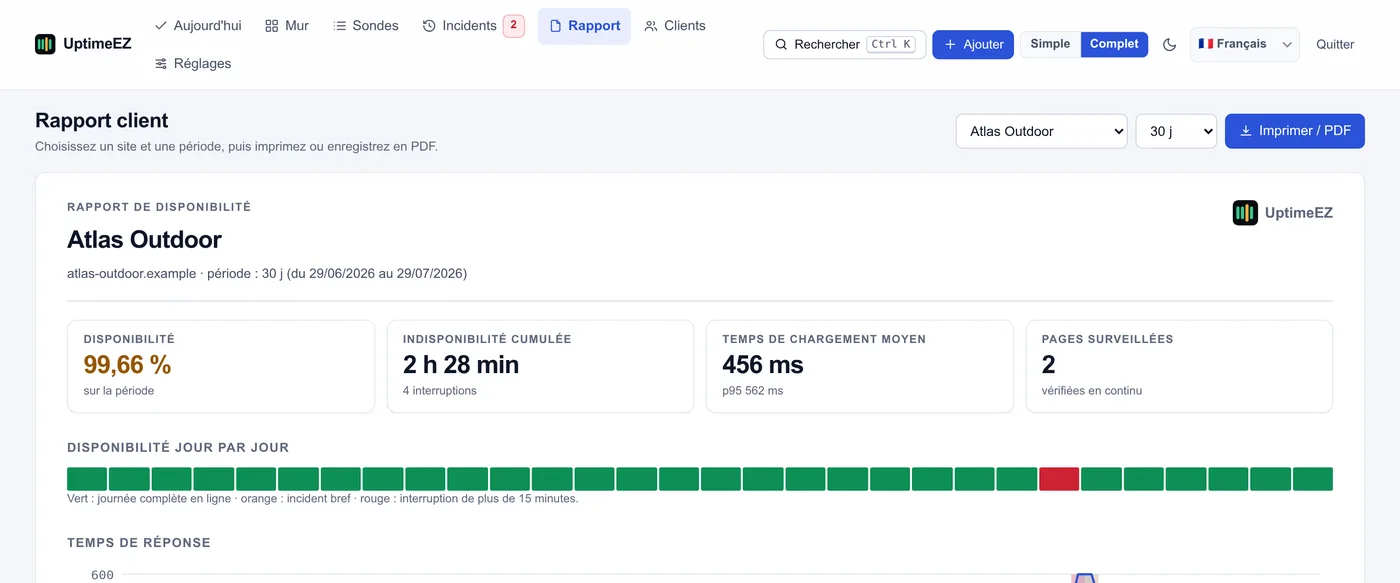The width and height of the screenshot is (1400, 583).
Task: Click the 'Disponibilité jour par jour' heading
Action: point(178,448)
